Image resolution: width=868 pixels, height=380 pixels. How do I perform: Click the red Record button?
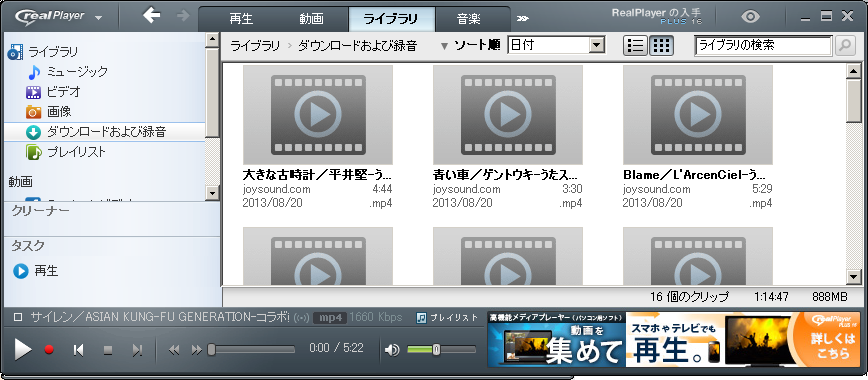click(49, 350)
